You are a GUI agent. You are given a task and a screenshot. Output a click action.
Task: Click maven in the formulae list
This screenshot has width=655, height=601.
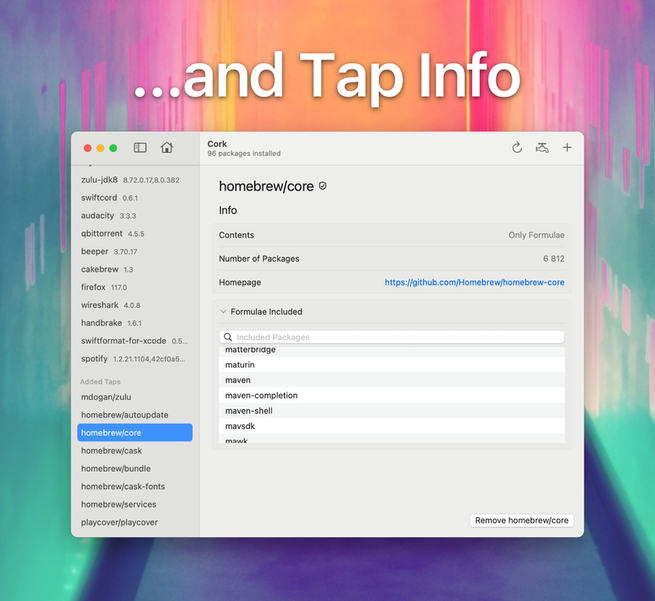point(391,380)
